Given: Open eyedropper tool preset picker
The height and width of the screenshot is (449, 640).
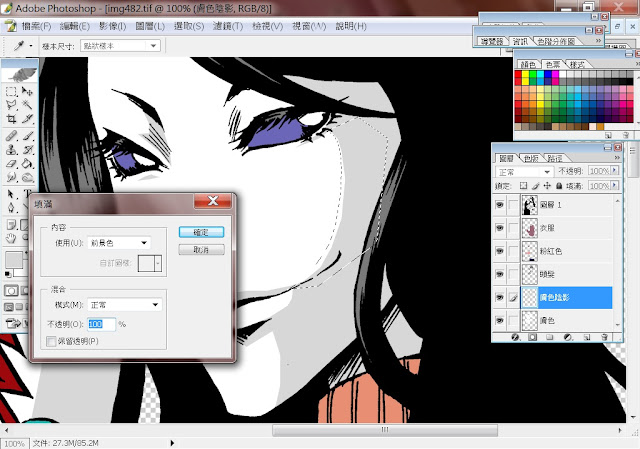Looking at the screenshot, I should (31, 46).
